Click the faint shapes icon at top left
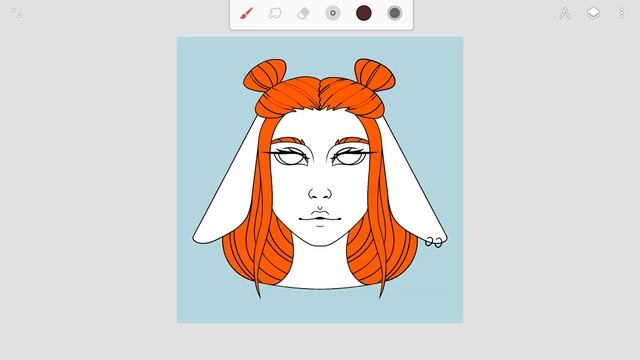 16,13
